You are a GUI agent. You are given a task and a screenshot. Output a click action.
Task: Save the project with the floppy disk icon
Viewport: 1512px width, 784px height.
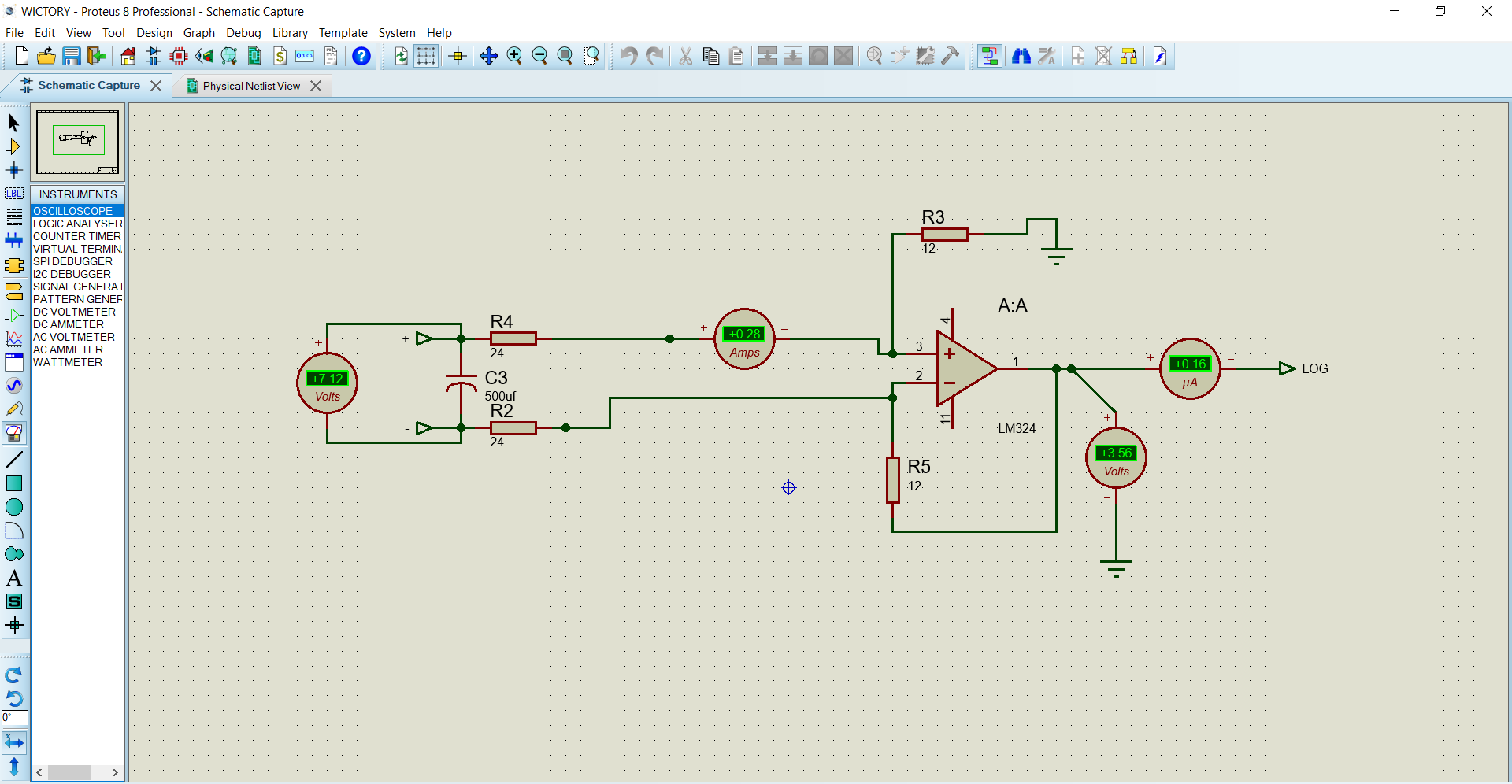[x=72, y=56]
